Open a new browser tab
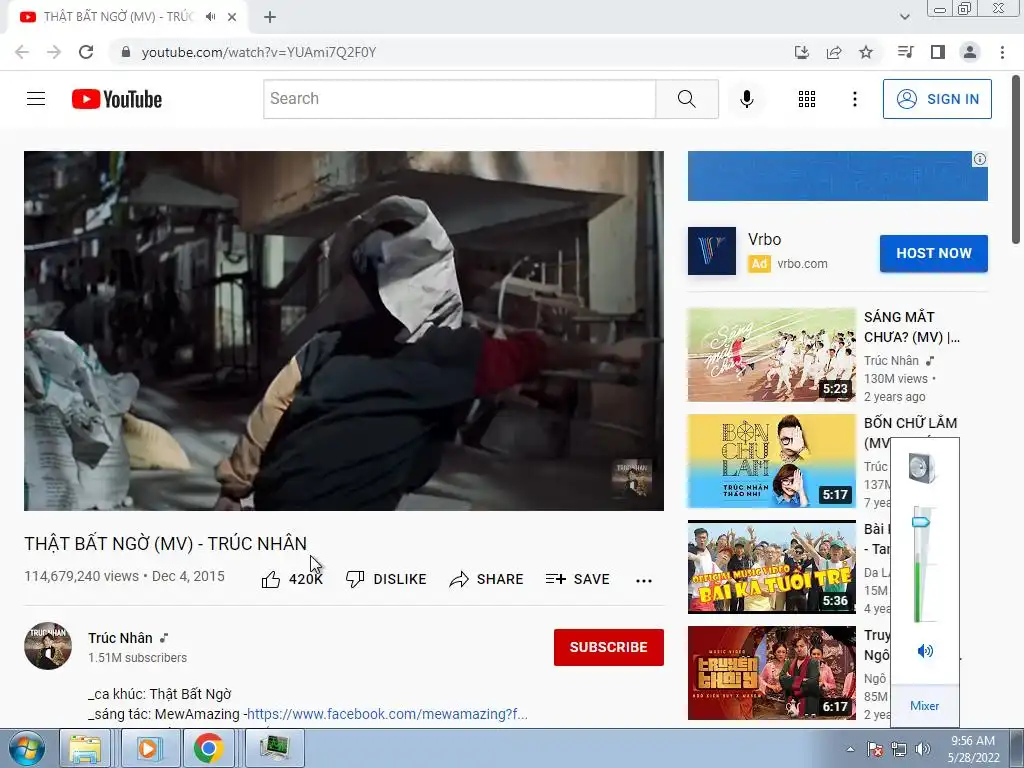 [270, 17]
